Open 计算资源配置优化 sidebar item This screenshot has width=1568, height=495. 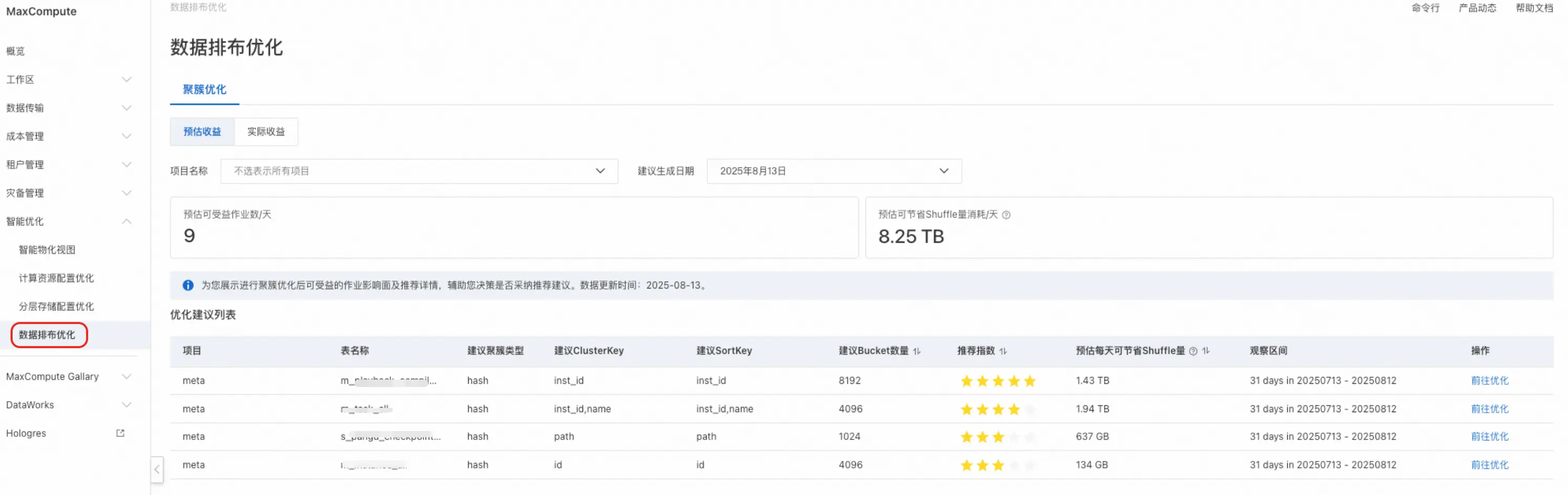(x=56, y=278)
